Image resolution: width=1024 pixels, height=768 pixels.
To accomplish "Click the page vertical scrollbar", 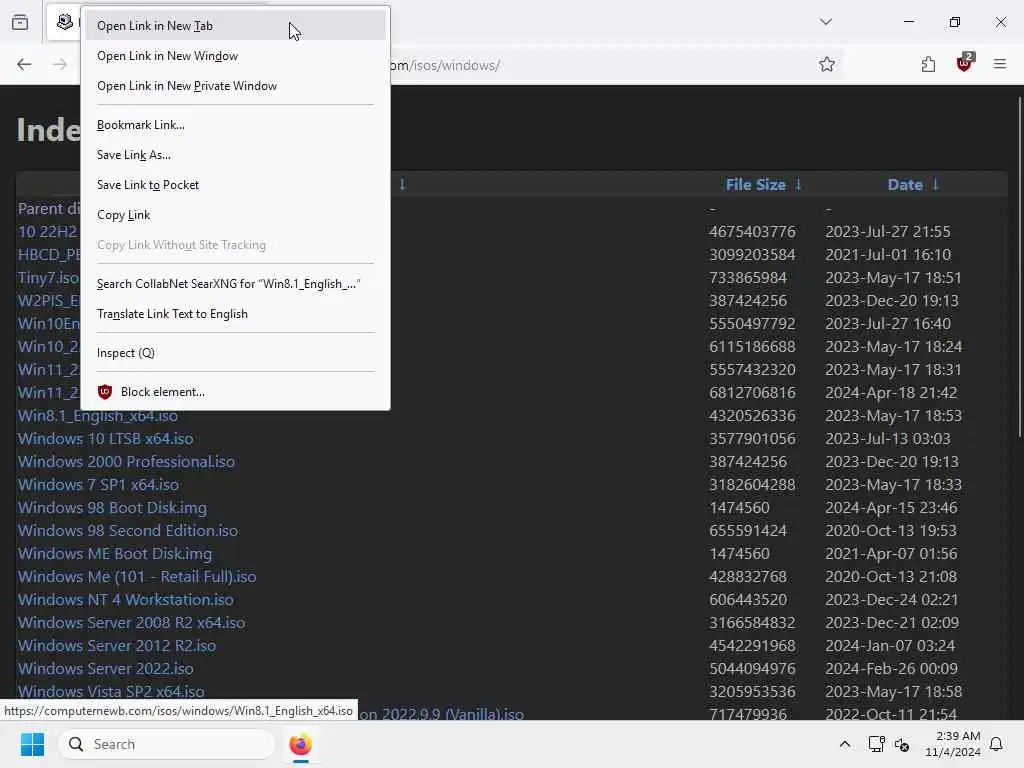I will (1019, 268).
